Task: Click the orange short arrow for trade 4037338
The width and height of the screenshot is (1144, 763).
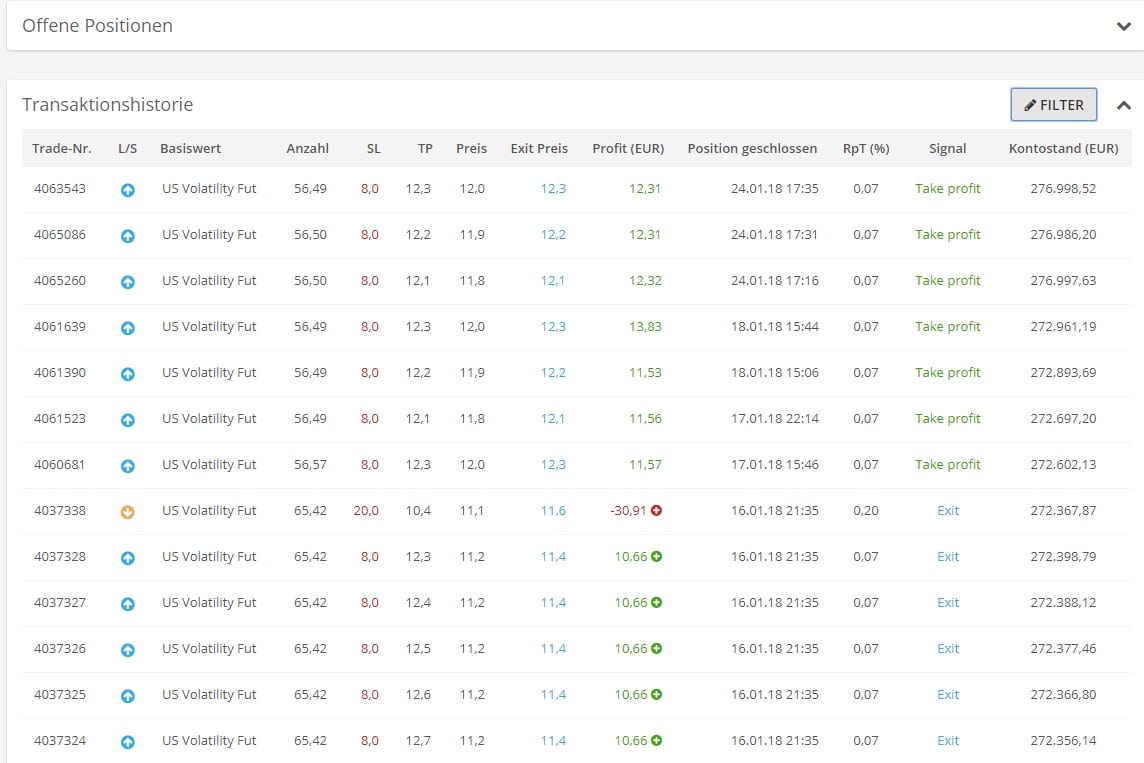Action: tap(127, 511)
